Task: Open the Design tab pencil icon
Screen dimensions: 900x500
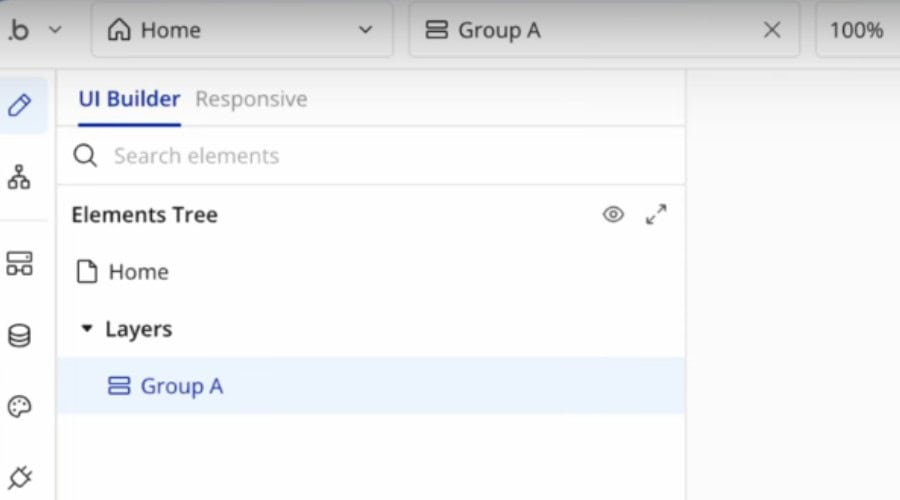Action: tap(20, 105)
